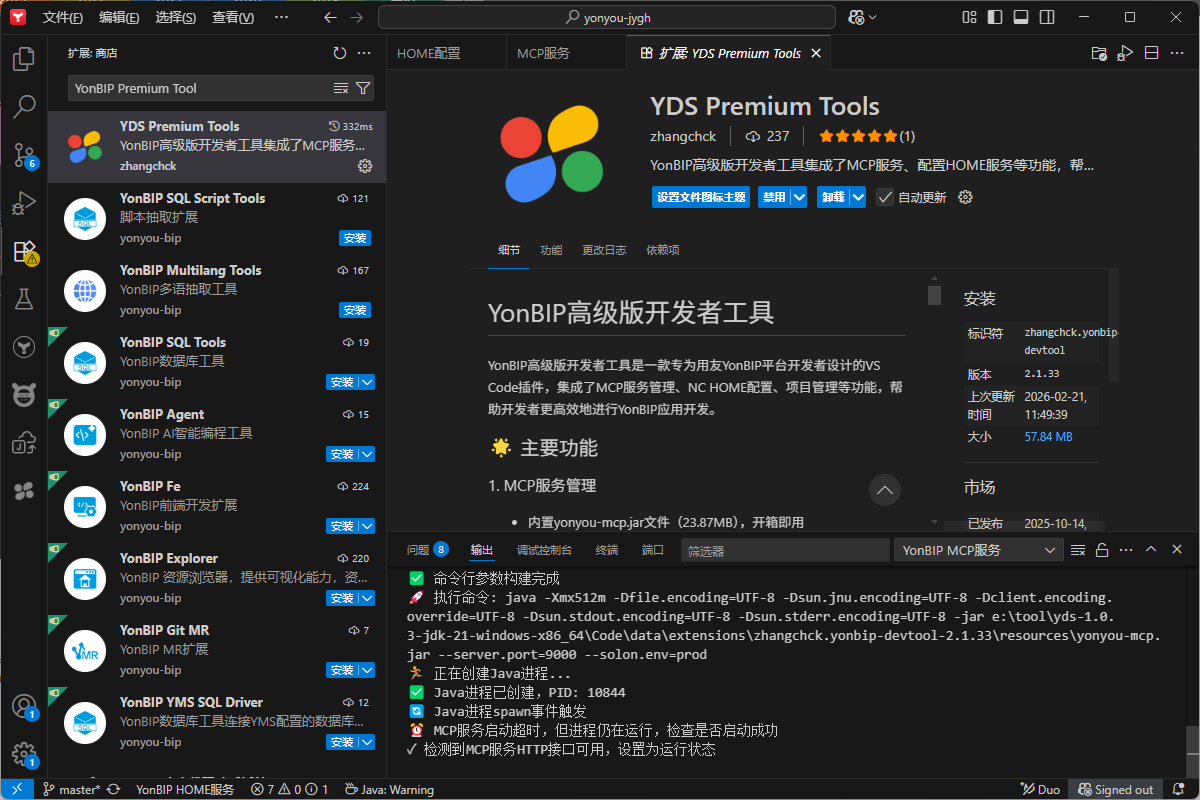Open the extensions filter funnel
The height and width of the screenshot is (800, 1200).
363,88
